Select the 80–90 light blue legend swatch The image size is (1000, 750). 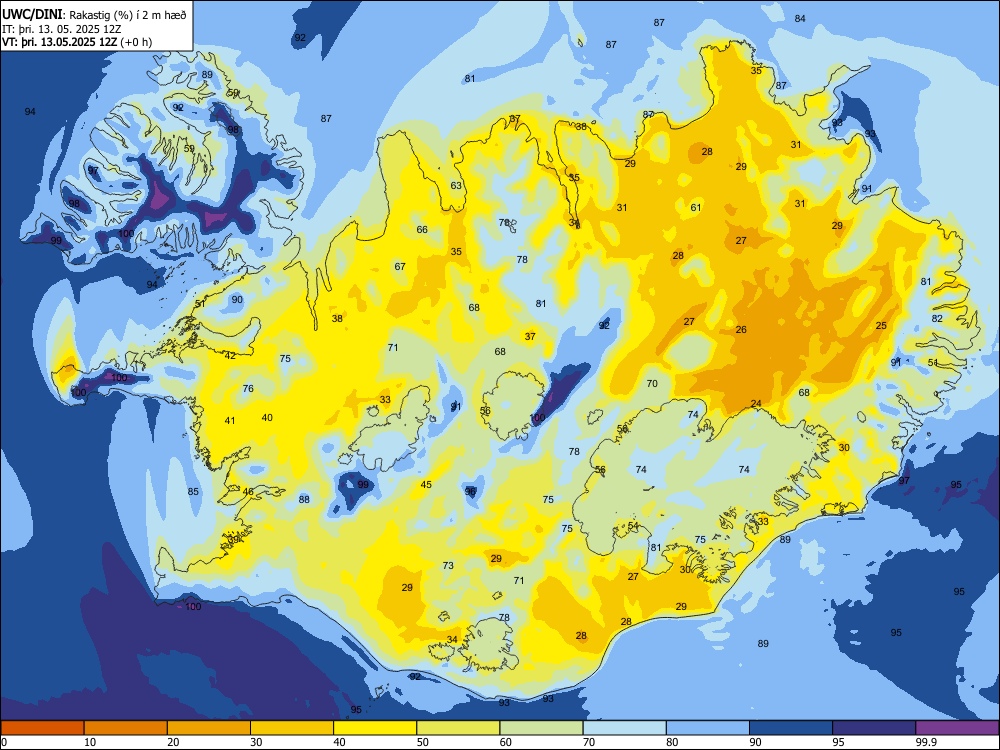[708, 728]
